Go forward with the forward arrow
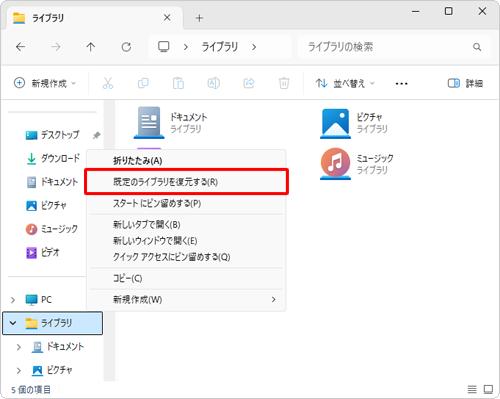This screenshot has height=399, width=500. point(56,47)
